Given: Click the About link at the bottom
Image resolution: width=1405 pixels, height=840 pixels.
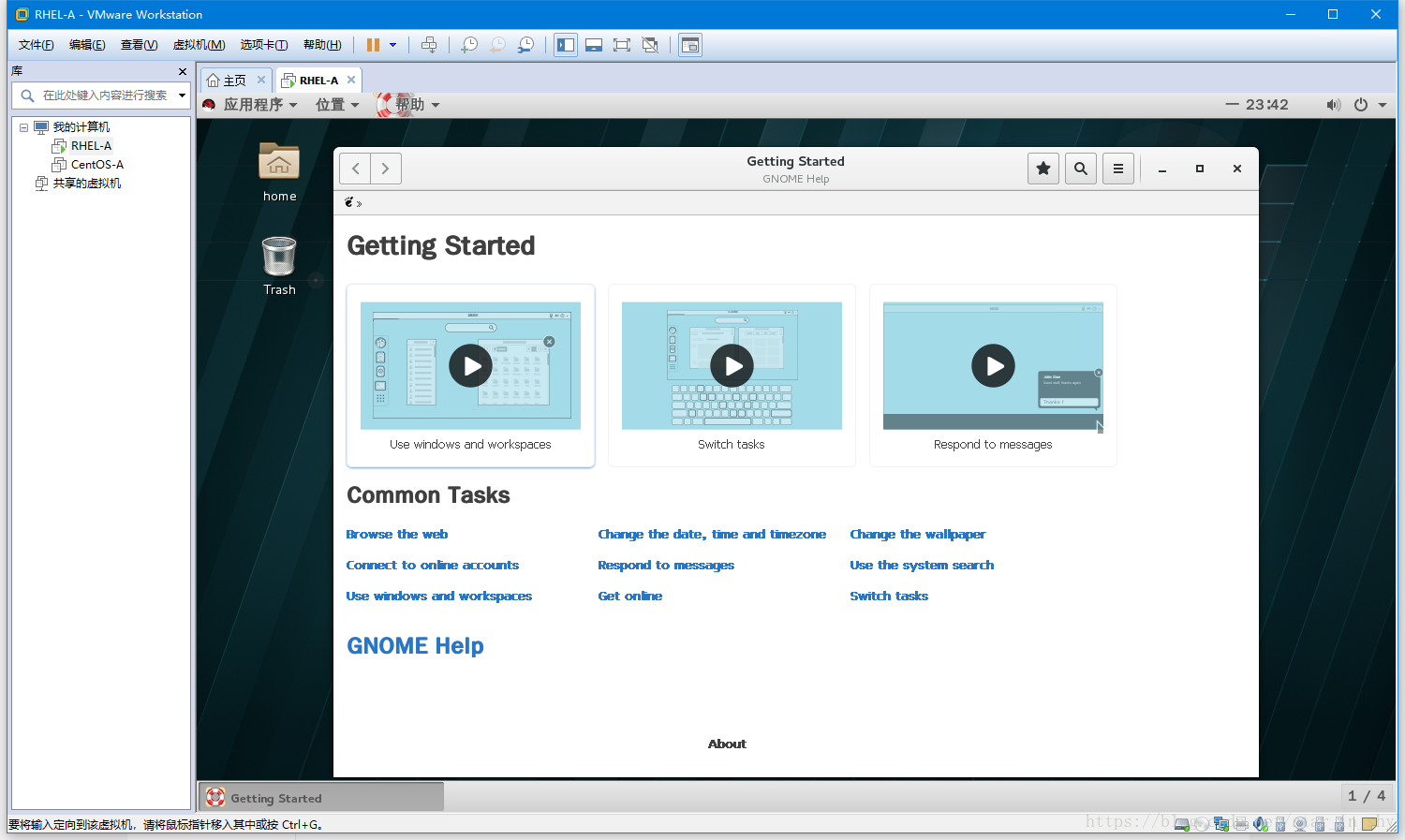Looking at the screenshot, I should point(727,744).
